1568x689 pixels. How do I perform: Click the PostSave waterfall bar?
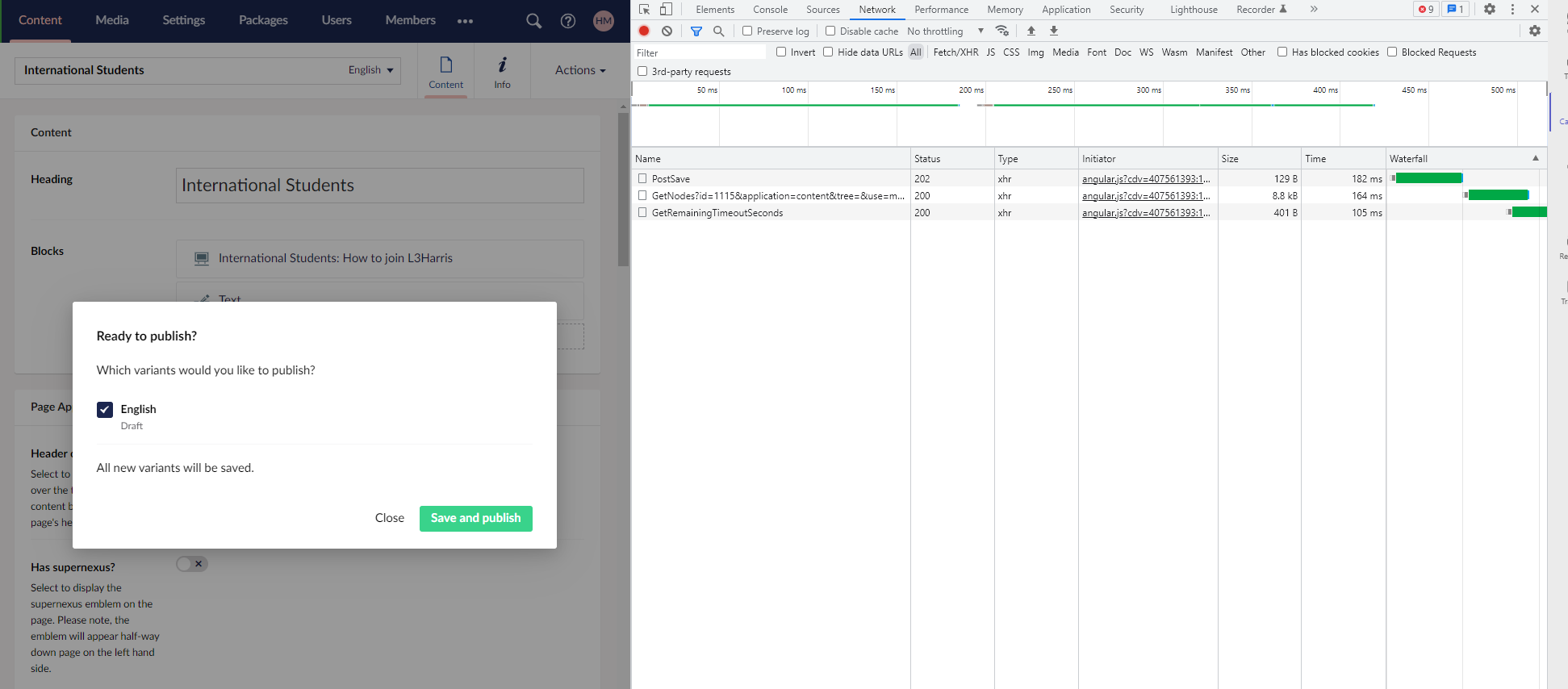point(1428,178)
